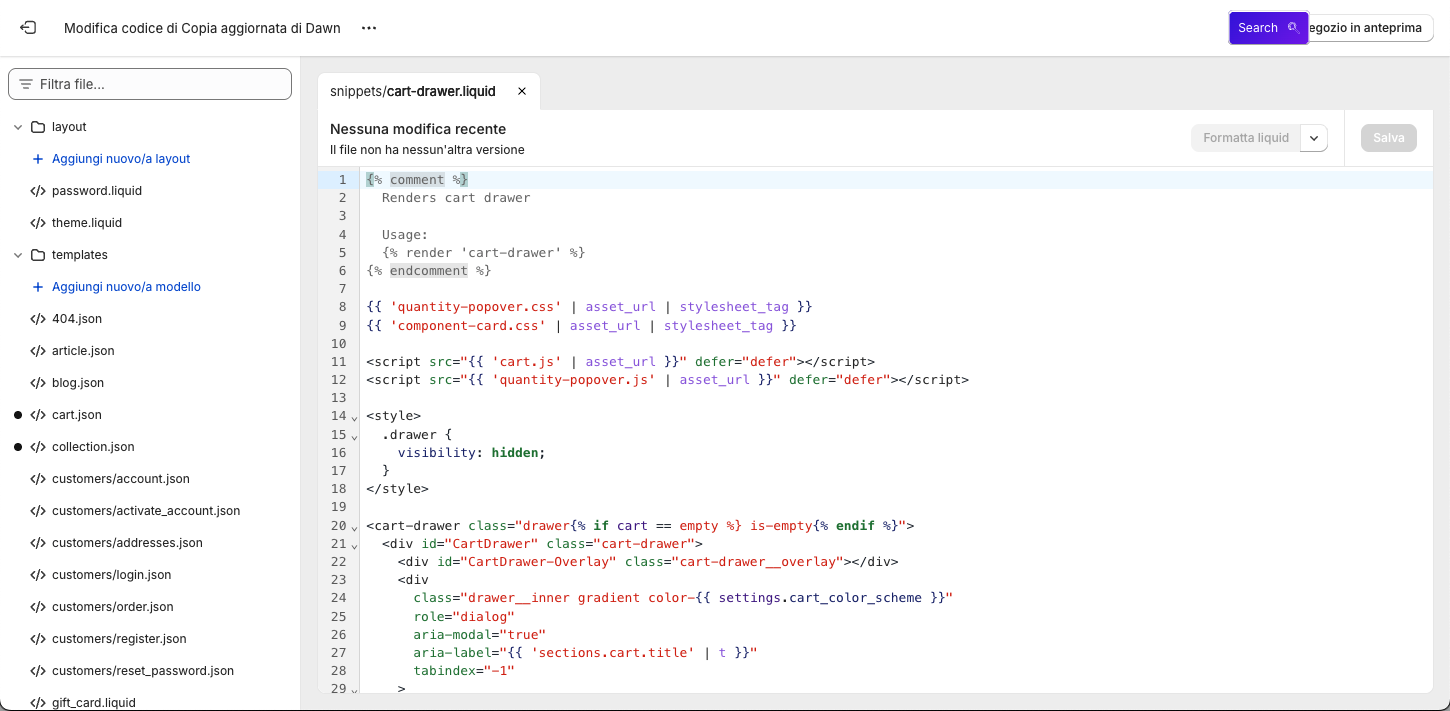
Task: Click code icon next to password.liquid
Action: tap(38, 191)
